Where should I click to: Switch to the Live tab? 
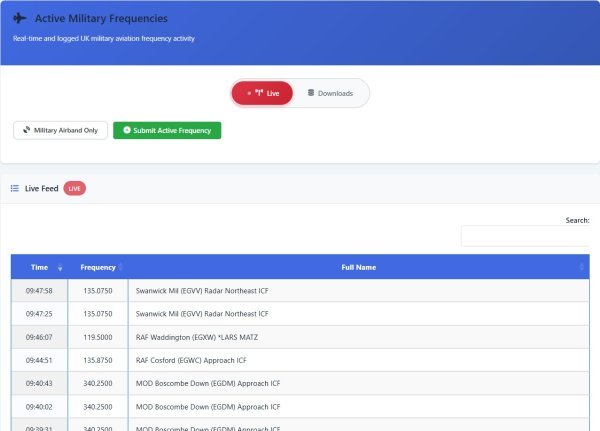(262, 93)
